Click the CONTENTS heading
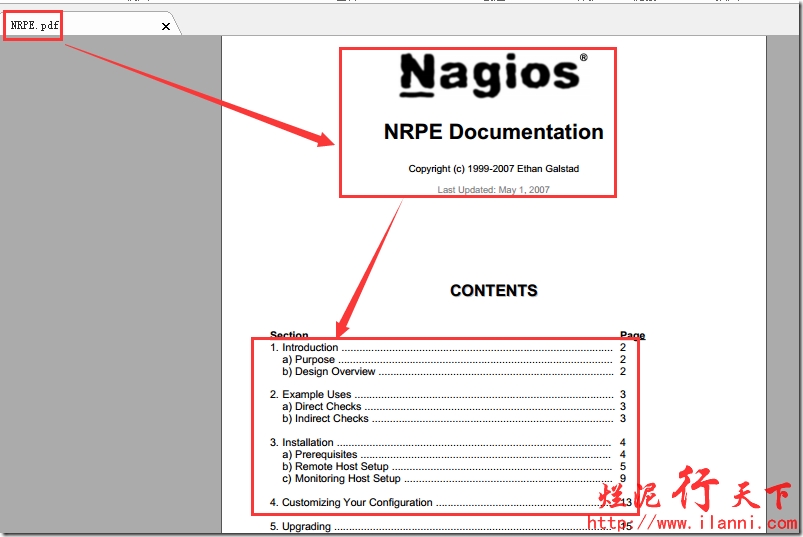803x537 pixels. [494, 290]
